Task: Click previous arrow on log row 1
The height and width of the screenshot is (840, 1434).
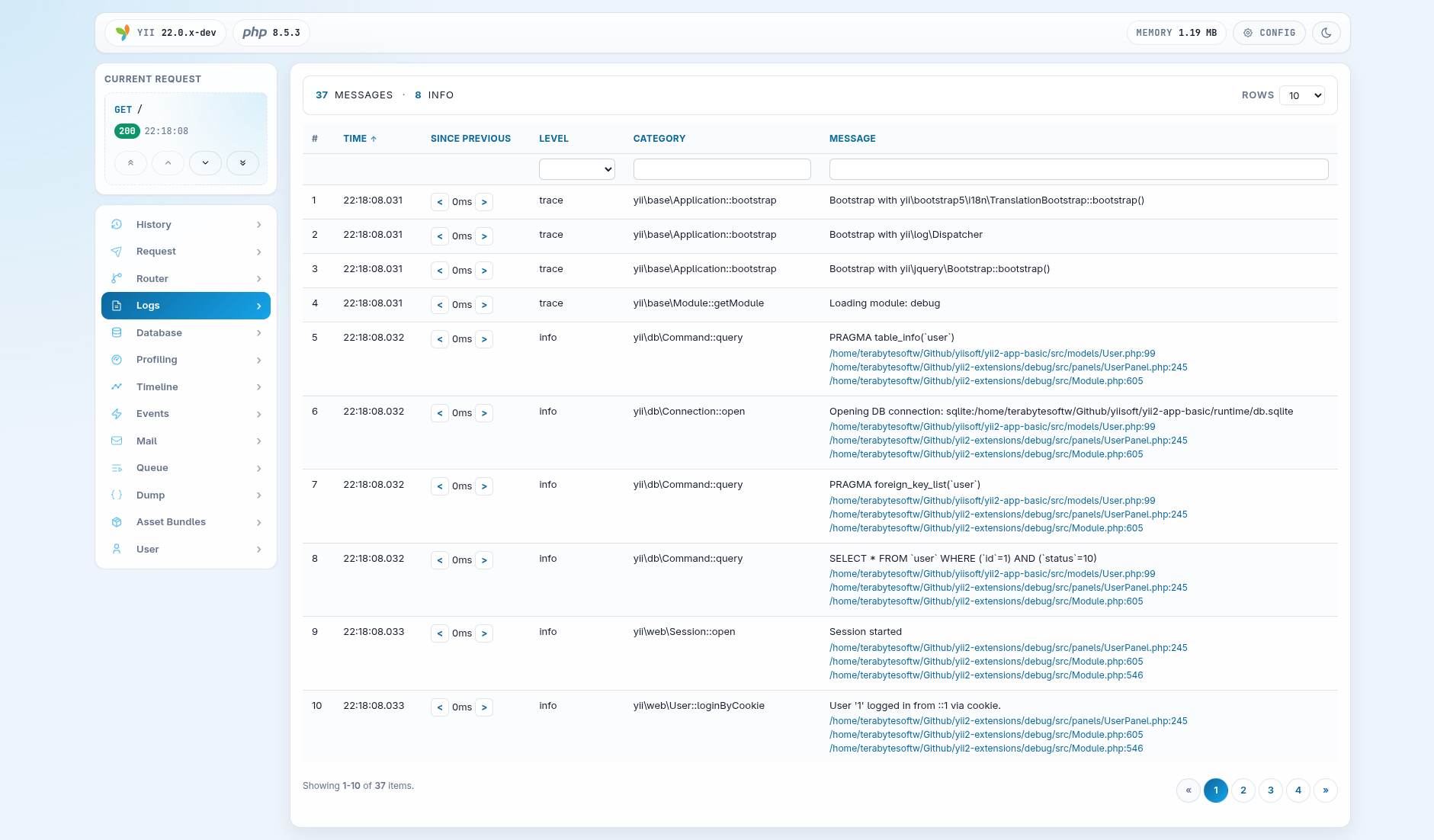Action: point(440,202)
